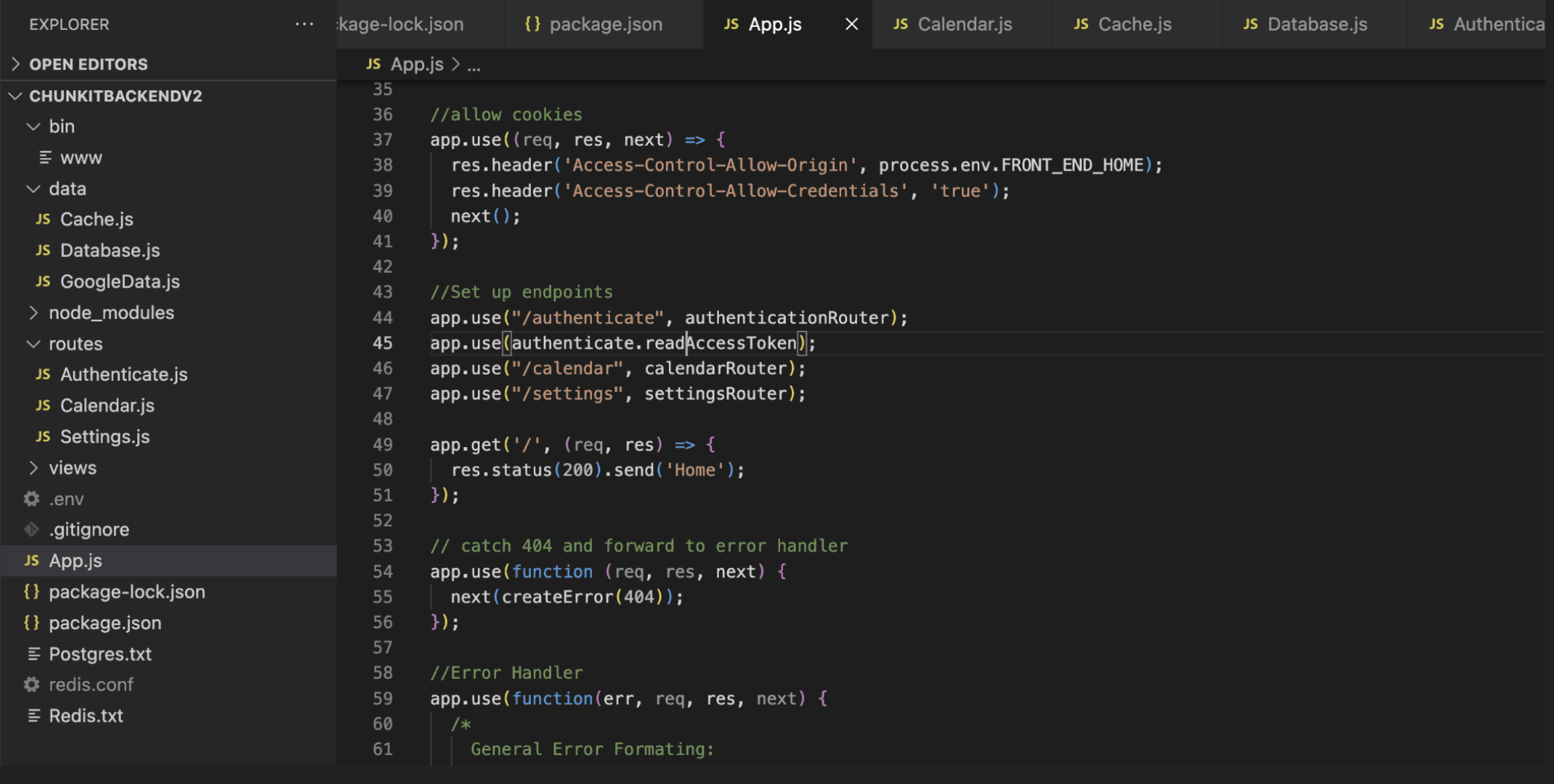Open package-lock.json in the explorer
The image size is (1554, 784).
pos(168,592)
